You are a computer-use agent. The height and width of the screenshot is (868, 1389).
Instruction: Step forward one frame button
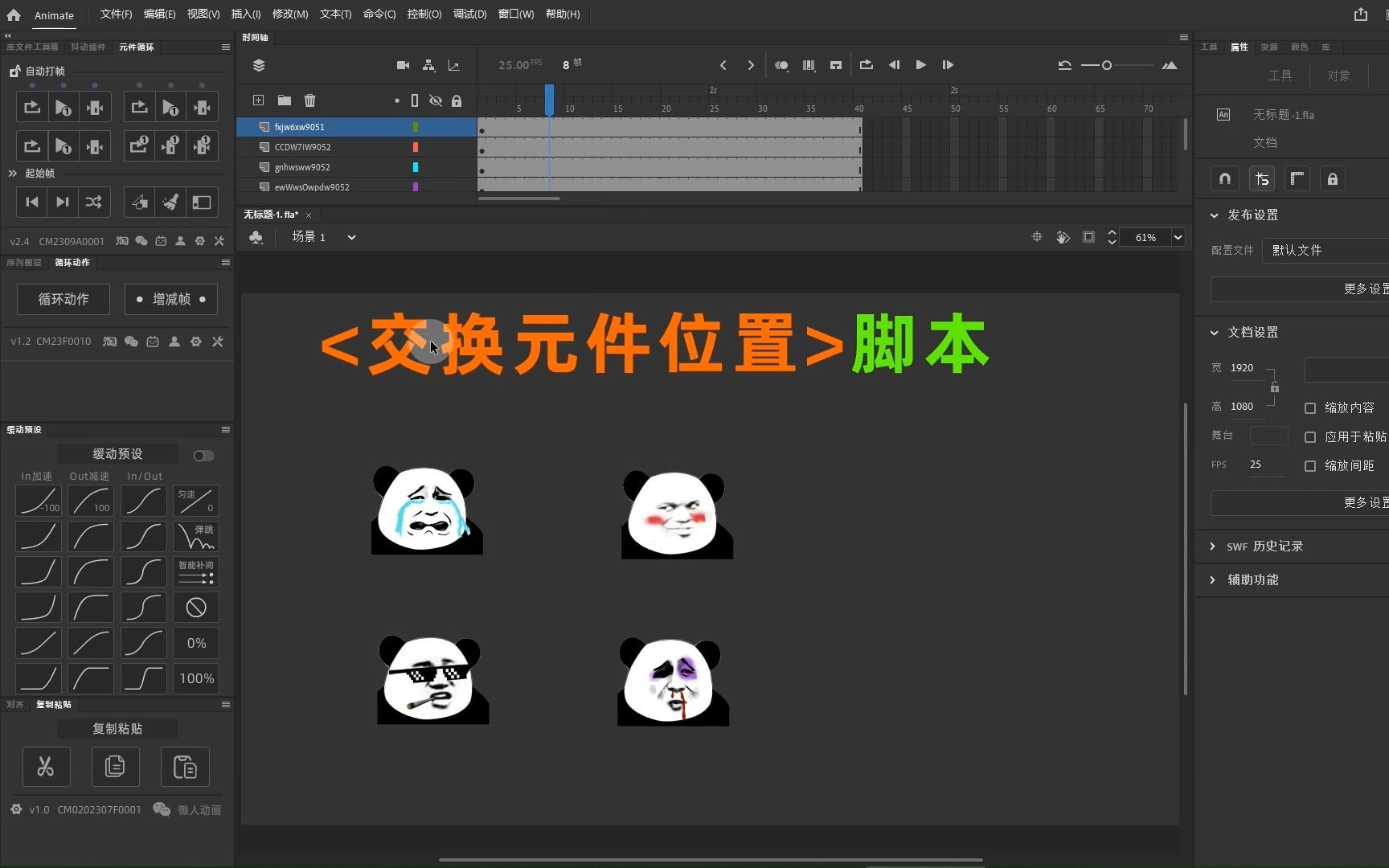pyautogui.click(x=948, y=65)
